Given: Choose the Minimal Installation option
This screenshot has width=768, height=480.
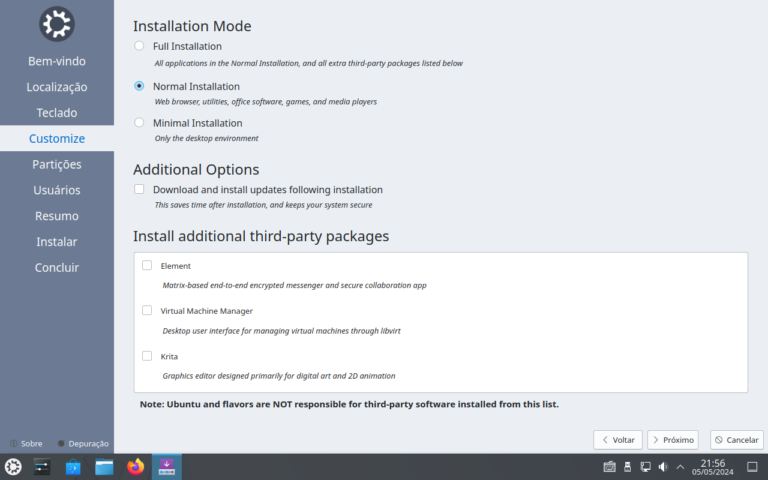Looking at the screenshot, I should 139,123.
